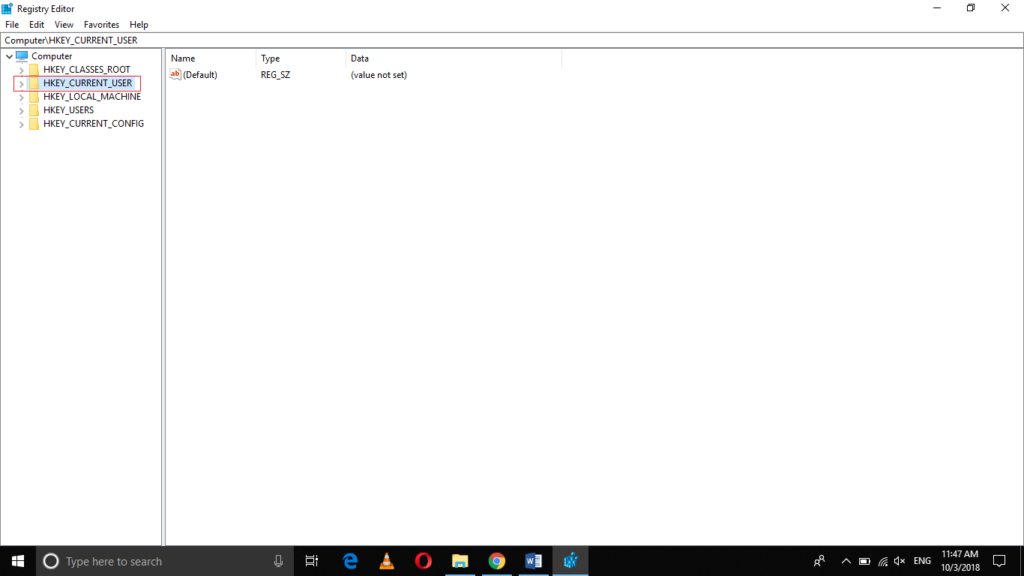Open the Action Center notification icon
1024x576 pixels.
click(1000, 561)
